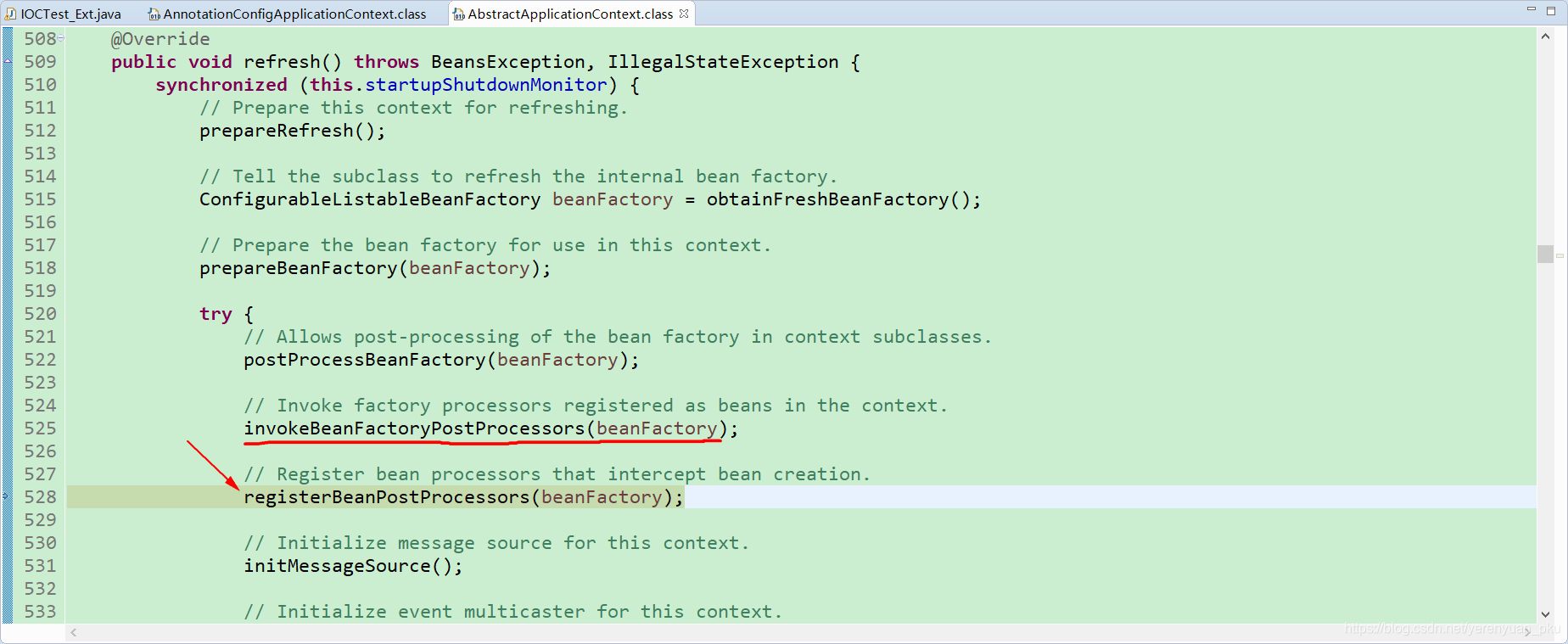Select the AbstractApplicationContext.class tab

570,14
